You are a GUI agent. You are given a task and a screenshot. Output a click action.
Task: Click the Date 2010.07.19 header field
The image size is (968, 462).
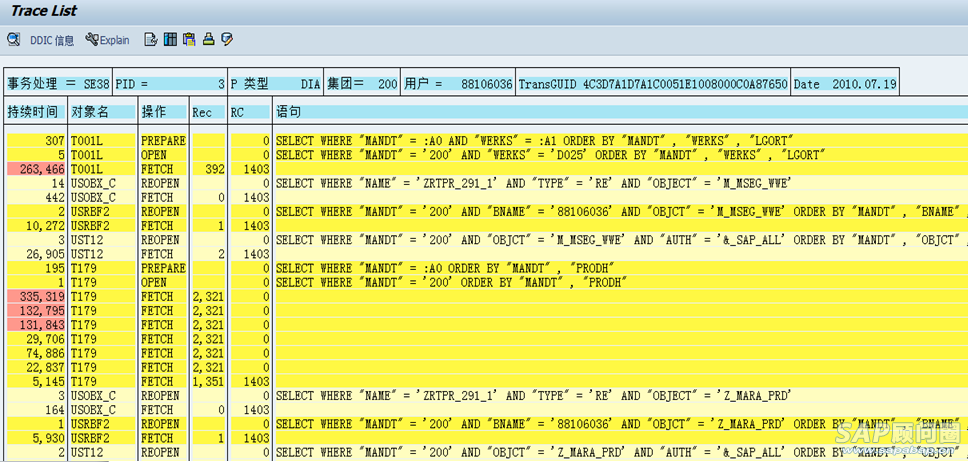pos(845,84)
